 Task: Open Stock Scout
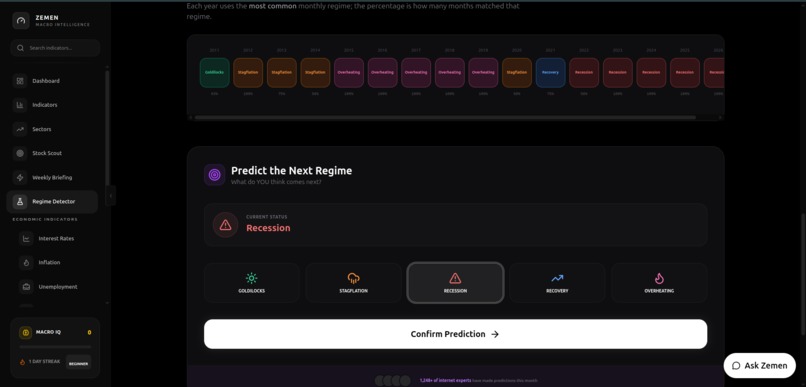pyautogui.click(x=52, y=153)
